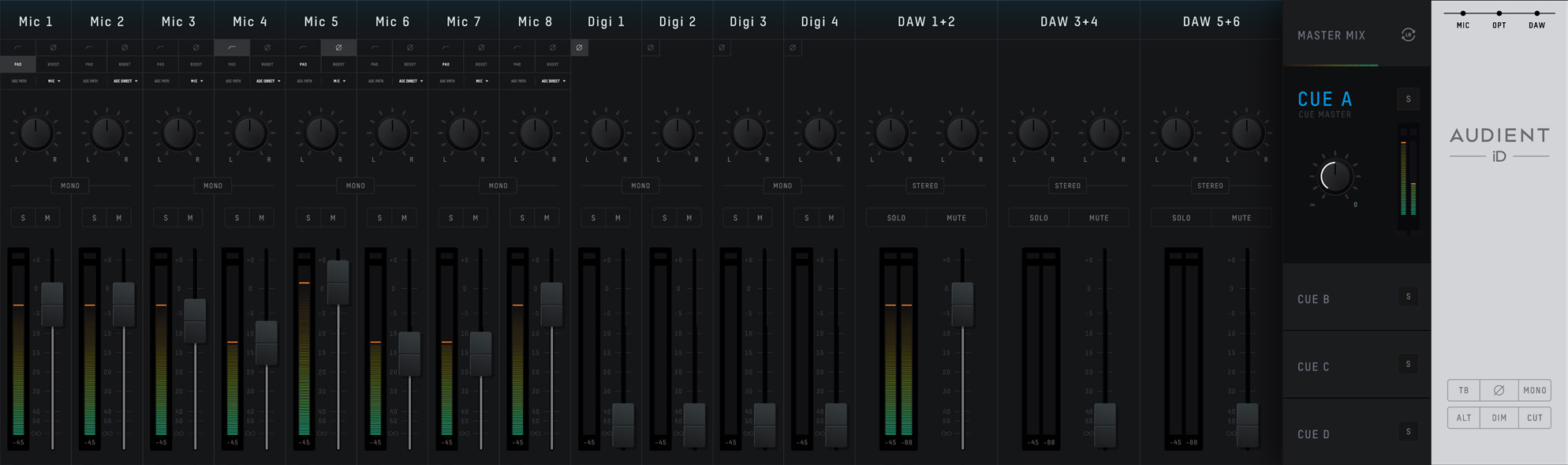This screenshot has width=1568, height=465.
Task: Disable PAD on the Mic 1 channel
Action: coord(17,64)
